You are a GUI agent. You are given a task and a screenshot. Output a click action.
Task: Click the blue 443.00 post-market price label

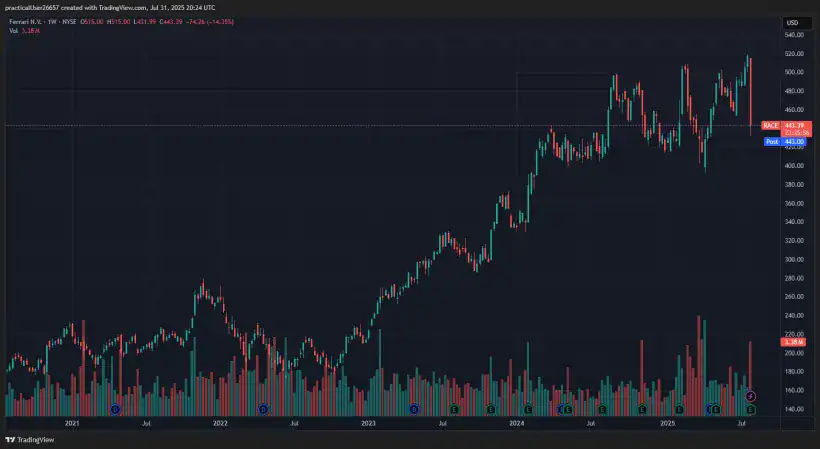tap(796, 142)
